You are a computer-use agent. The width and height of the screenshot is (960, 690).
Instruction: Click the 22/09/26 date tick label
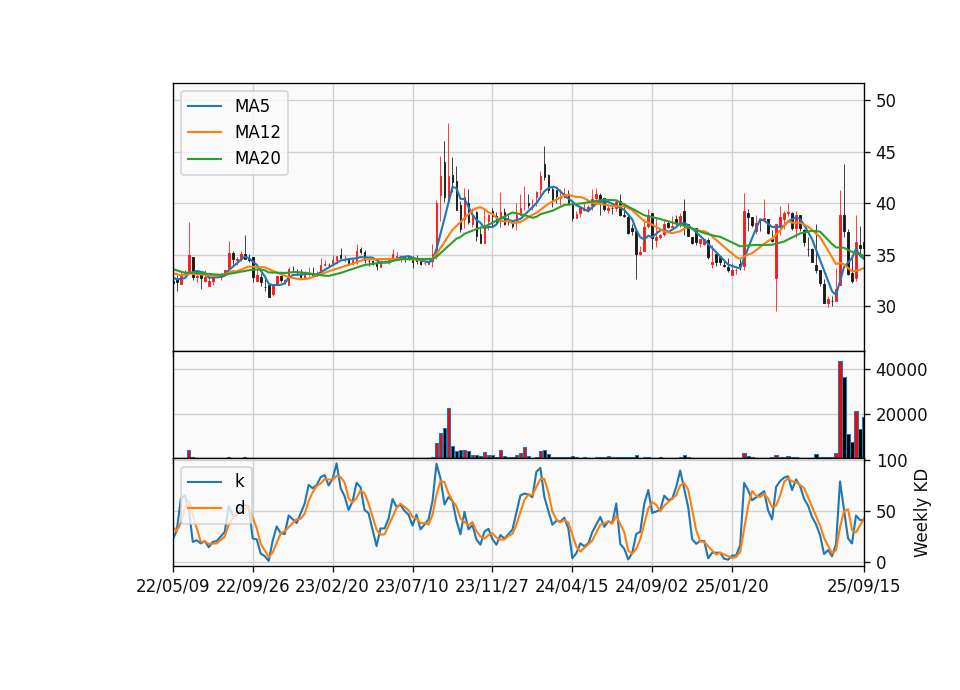[x=253, y=586]
